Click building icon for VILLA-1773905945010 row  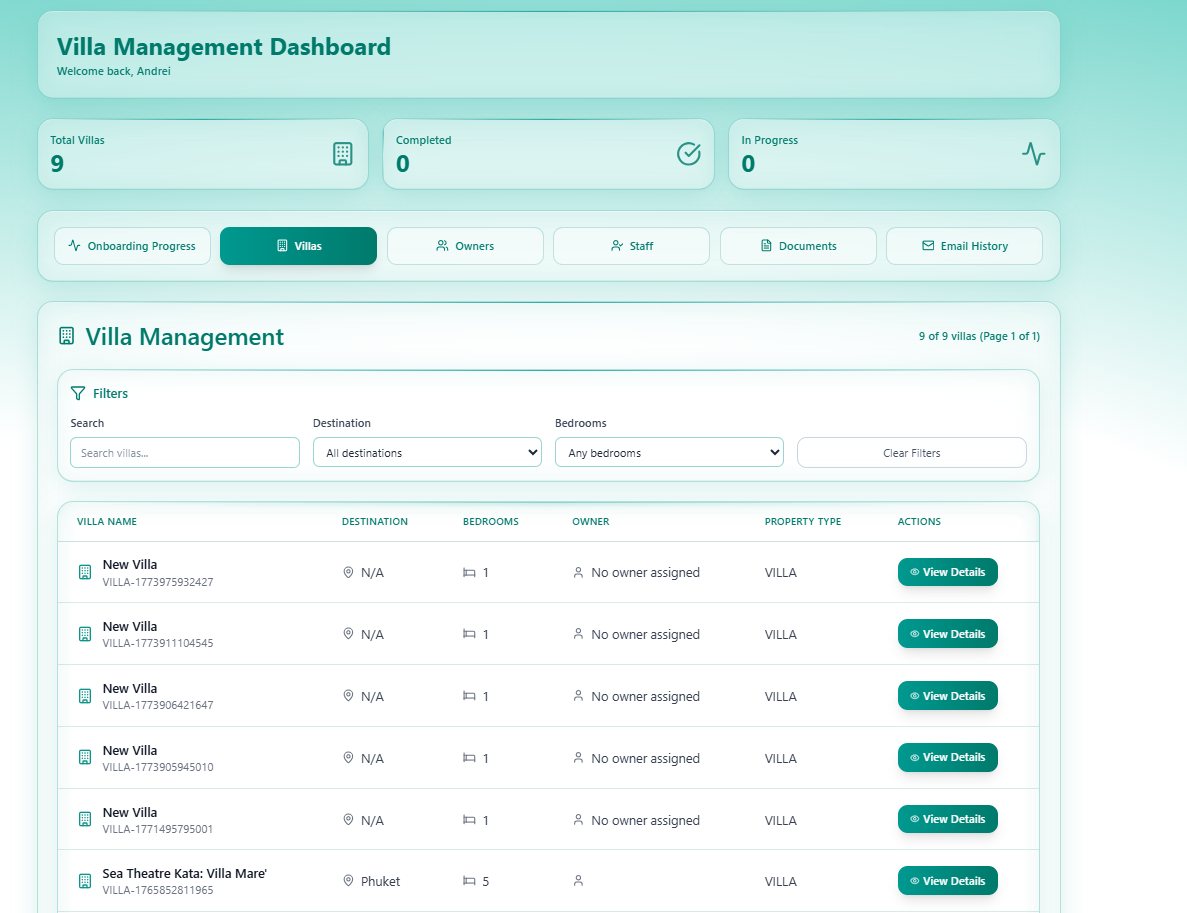[x=85, y=757]
